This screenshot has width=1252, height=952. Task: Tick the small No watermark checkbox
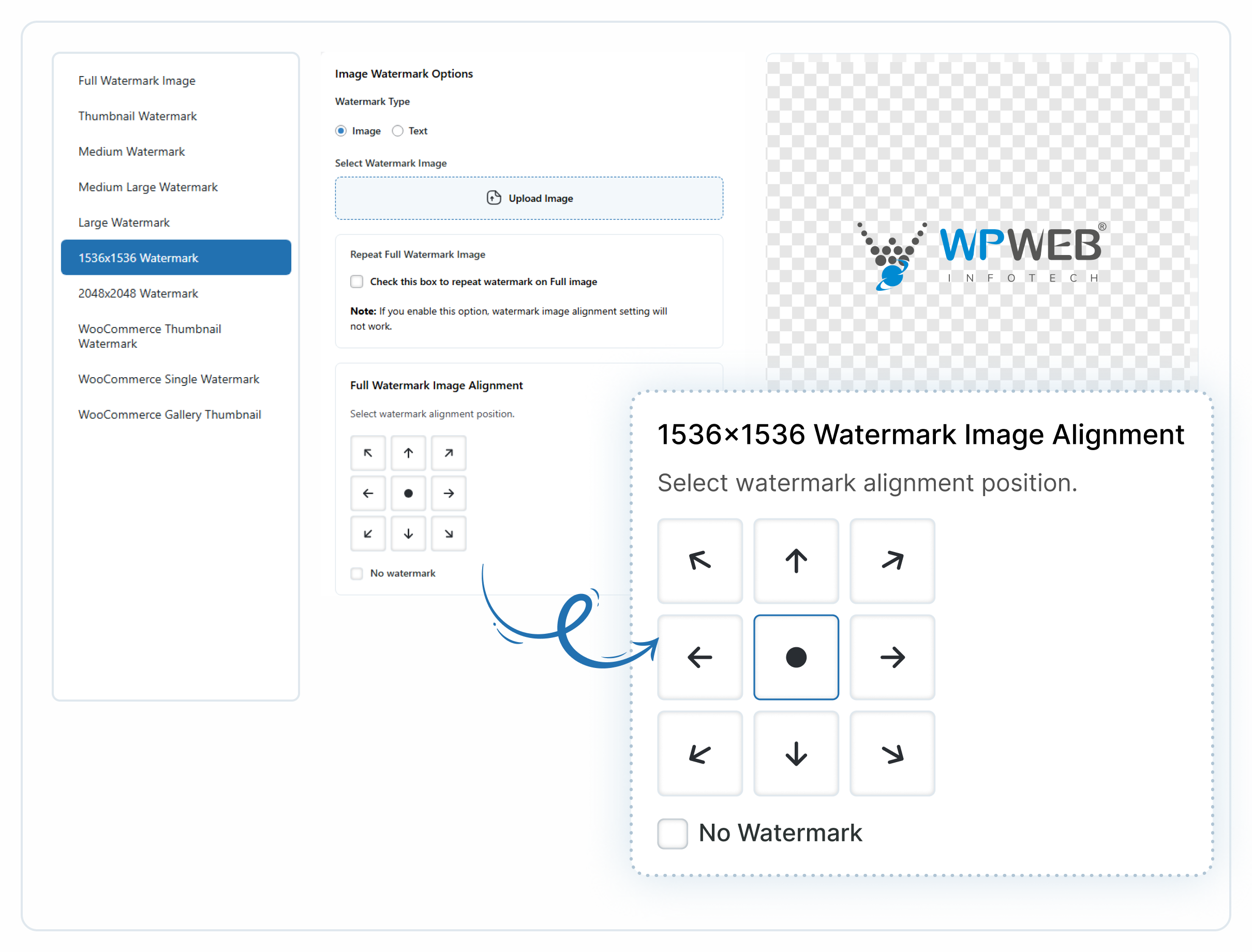(356, 573)
